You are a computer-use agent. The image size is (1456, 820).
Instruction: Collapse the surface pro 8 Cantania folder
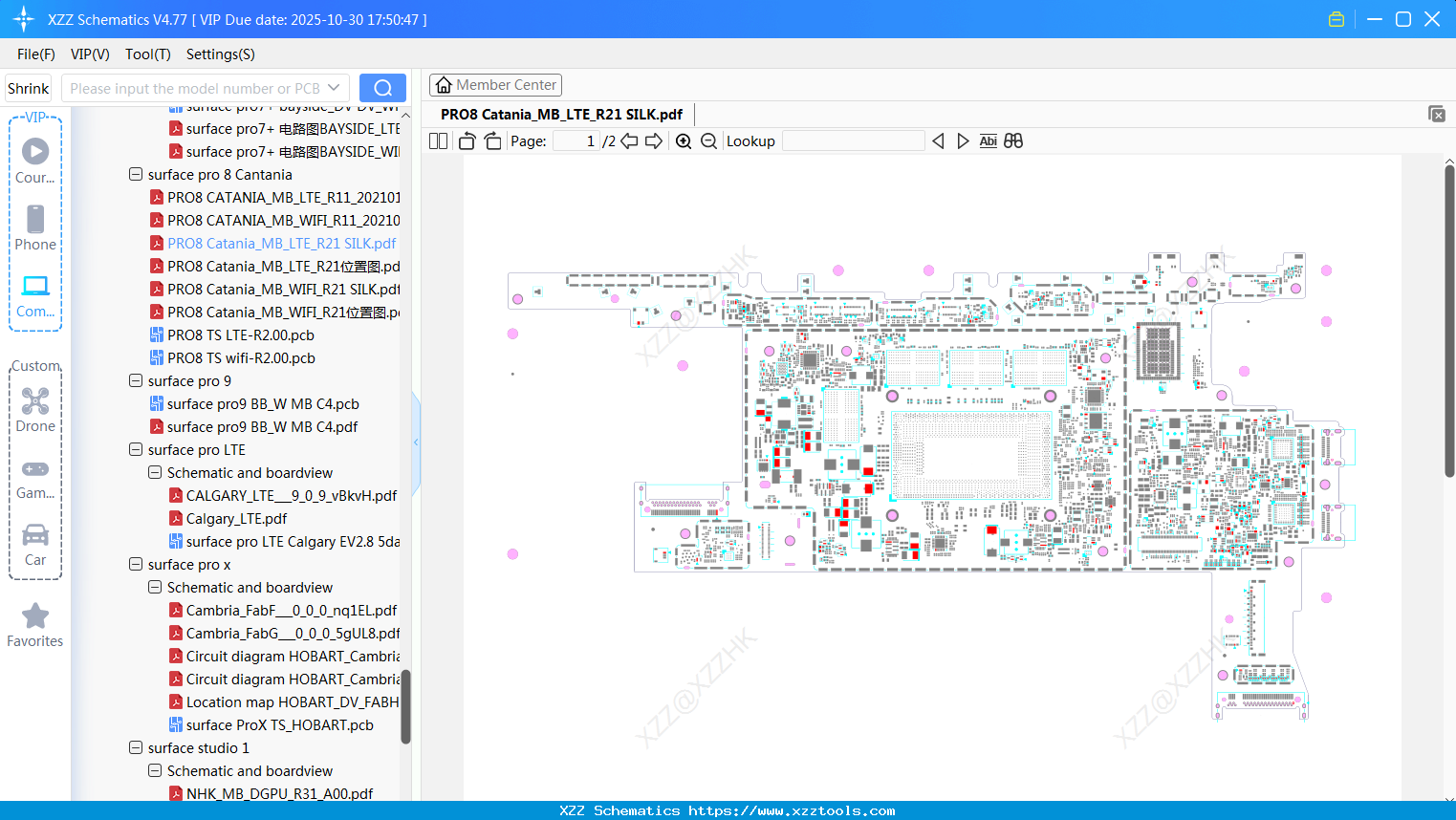136,175
